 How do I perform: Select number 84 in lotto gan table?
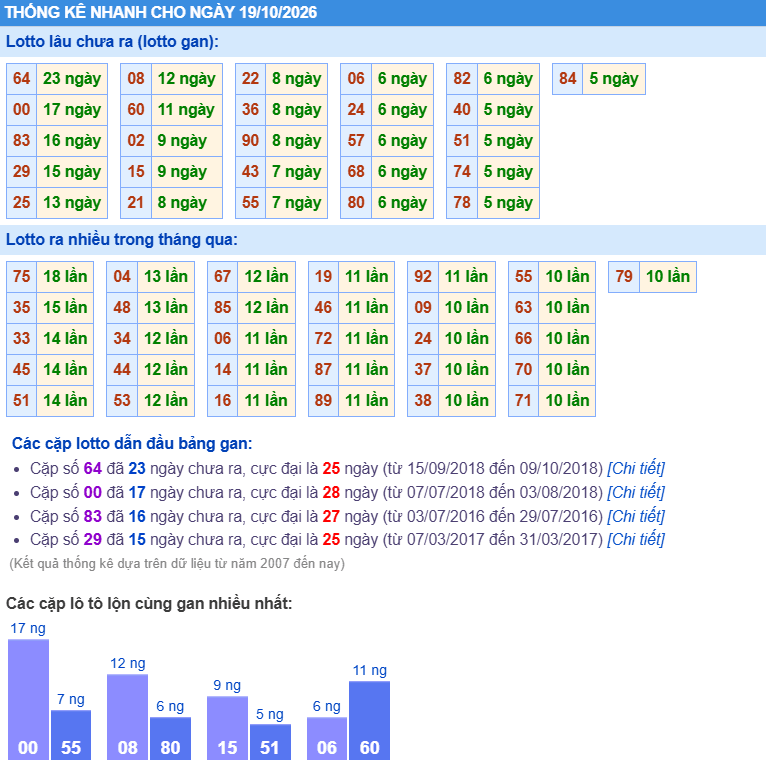(568, 79)
